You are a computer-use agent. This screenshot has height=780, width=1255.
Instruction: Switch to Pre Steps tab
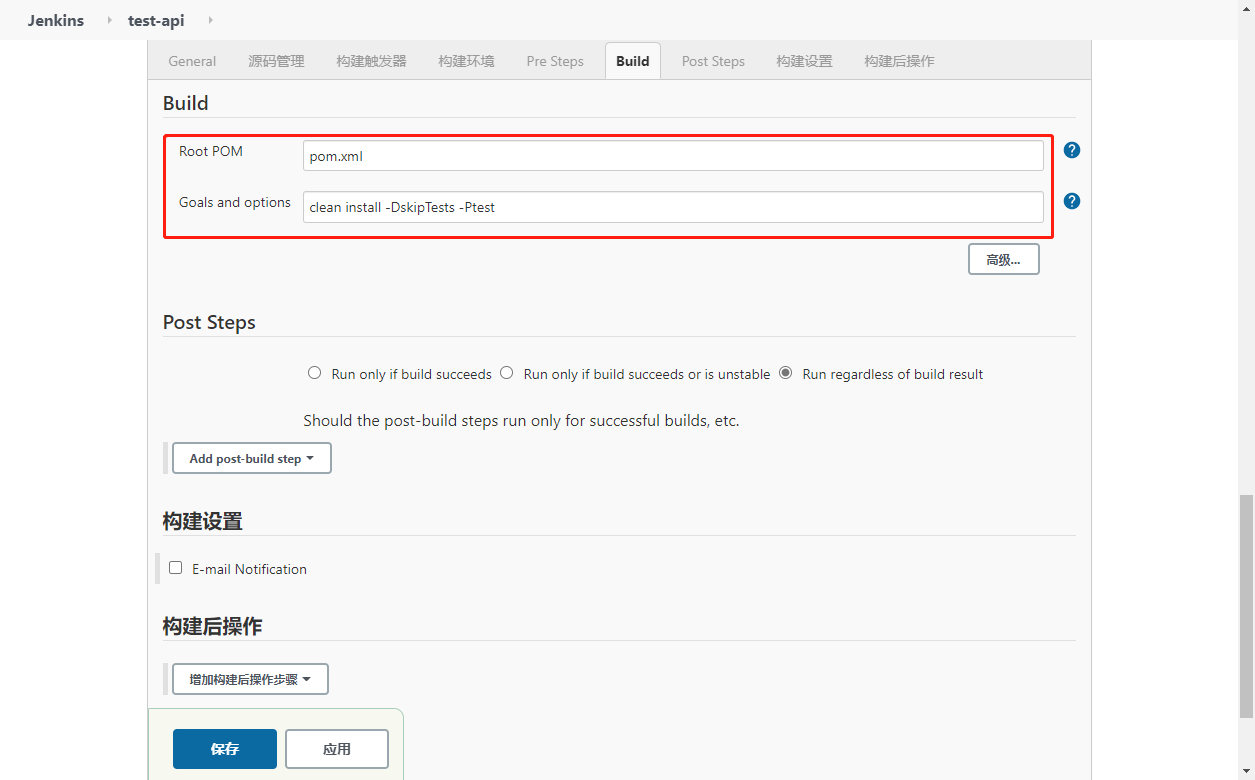pos(555,61)
